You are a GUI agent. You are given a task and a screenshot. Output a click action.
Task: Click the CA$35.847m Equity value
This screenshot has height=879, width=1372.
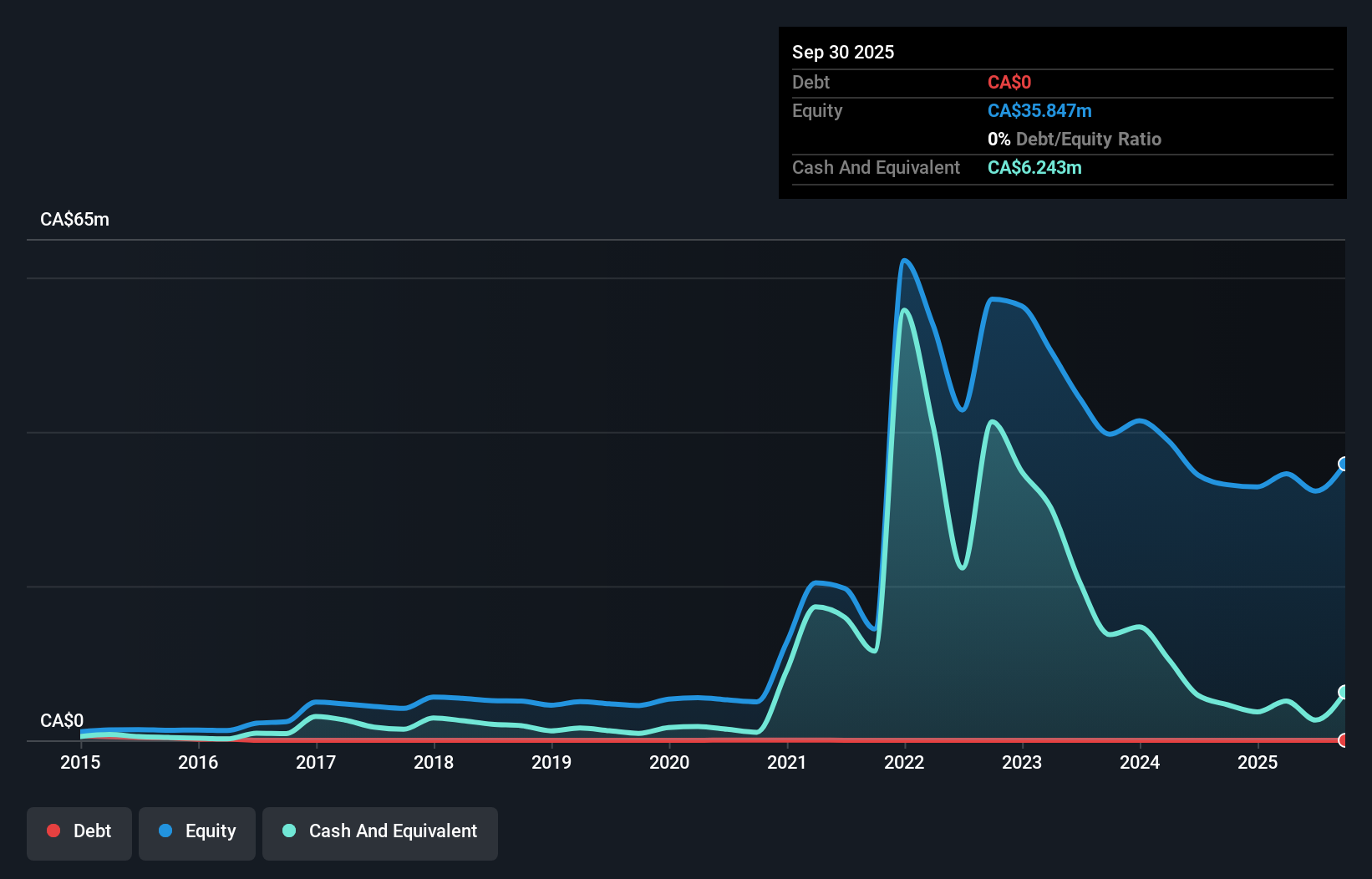tap(1039, 110)
